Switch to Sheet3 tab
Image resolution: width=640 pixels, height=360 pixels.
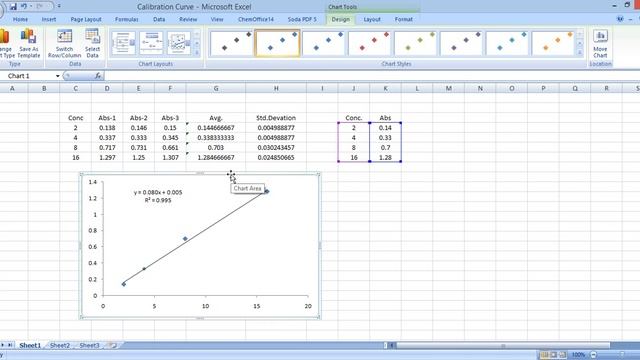(x=89, y=345)
